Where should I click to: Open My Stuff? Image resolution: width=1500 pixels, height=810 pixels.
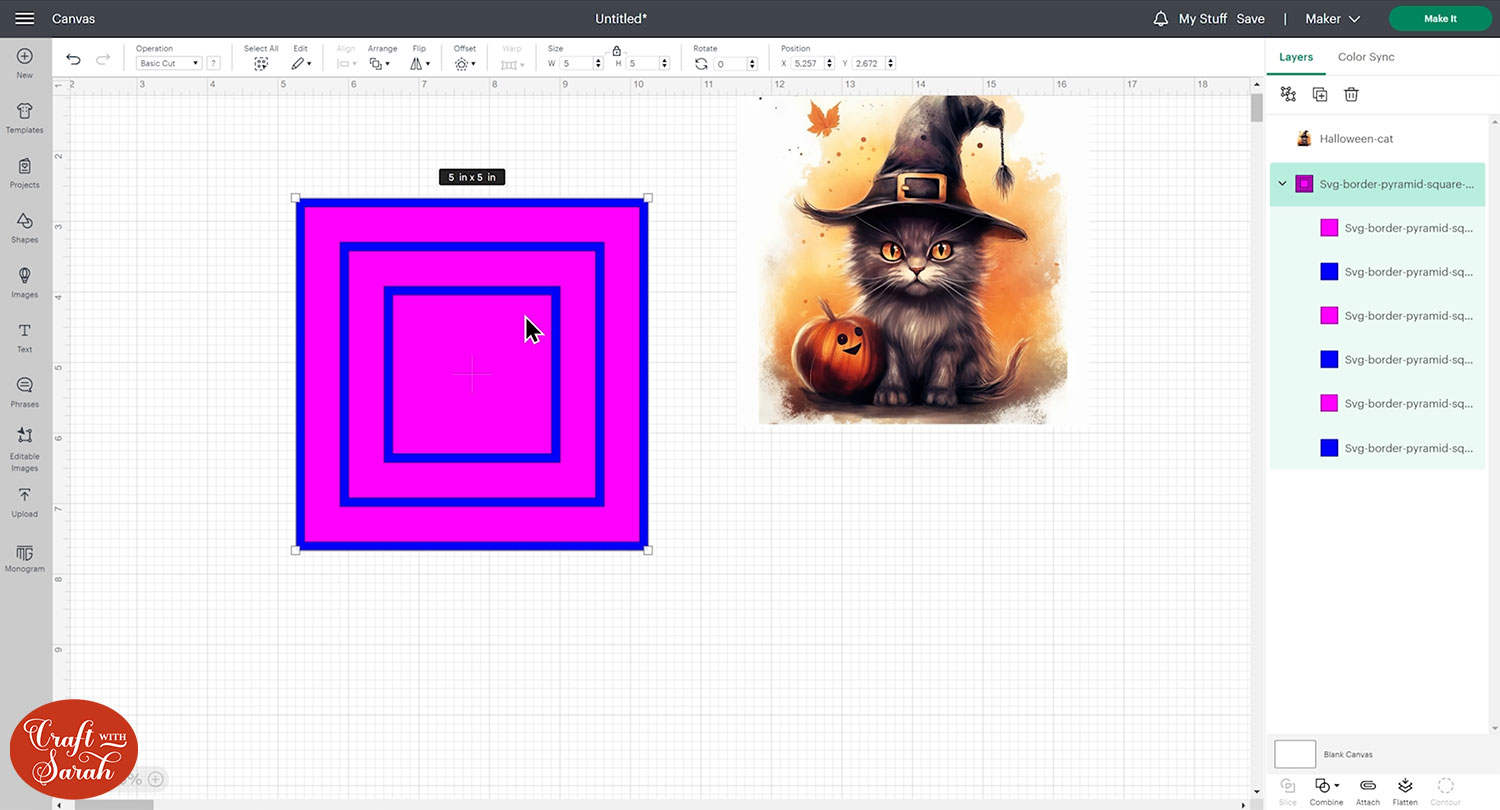coord(1203,19)
